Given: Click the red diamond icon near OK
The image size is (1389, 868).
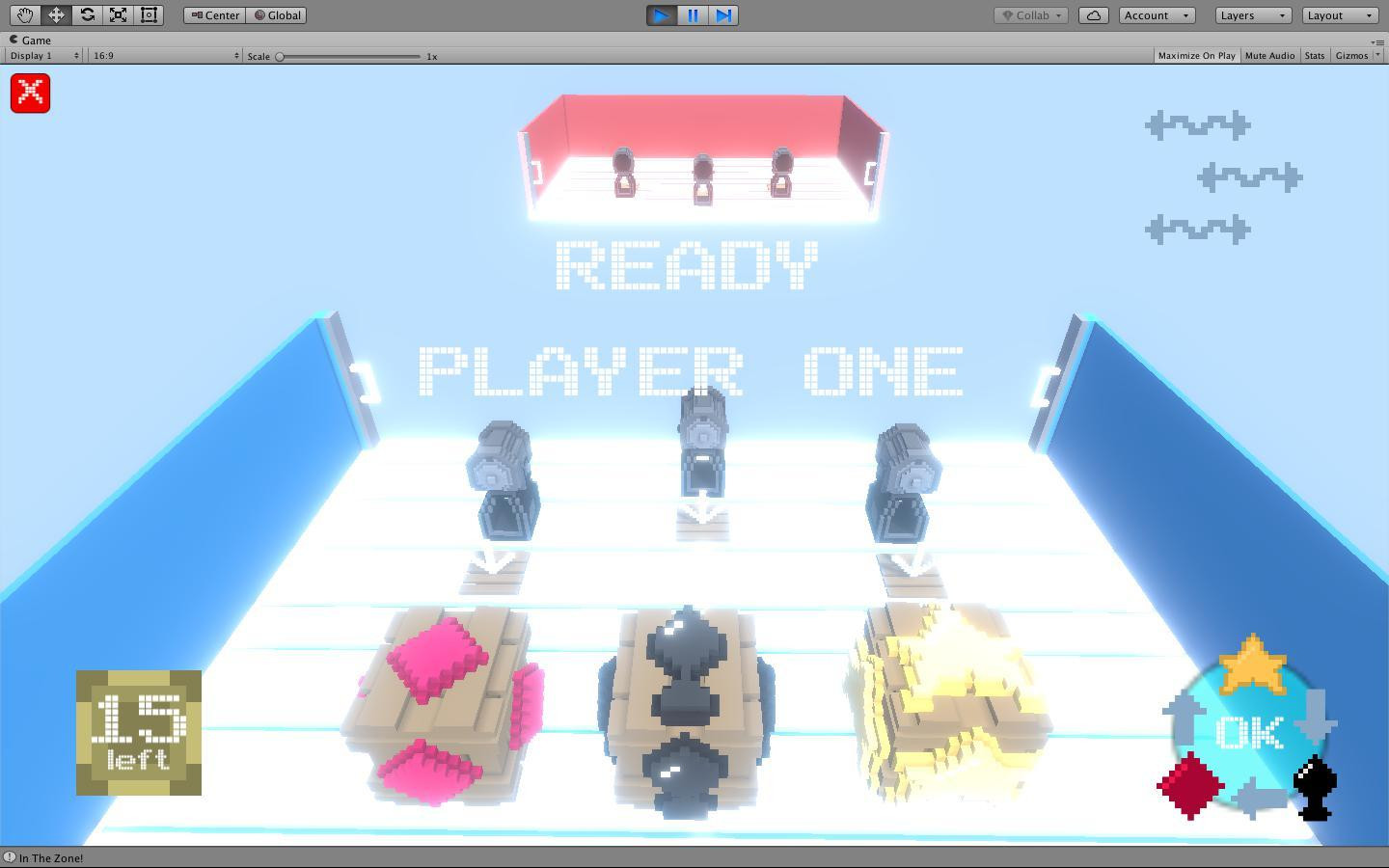Looking at the screenshot, I should point(1190,786).
